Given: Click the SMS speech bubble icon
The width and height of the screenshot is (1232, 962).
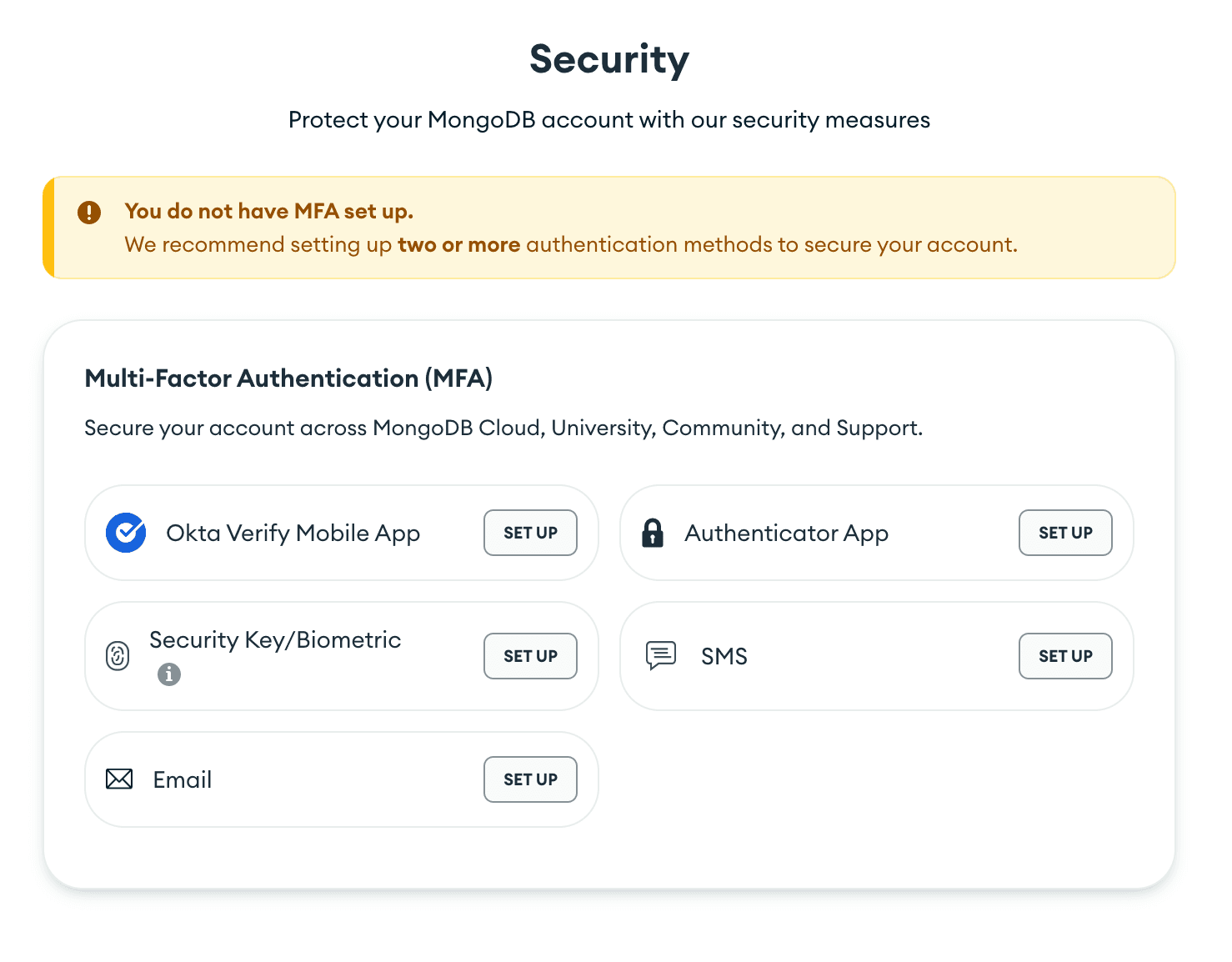Looking at the screenshot, I should click(x=661, y=655).
